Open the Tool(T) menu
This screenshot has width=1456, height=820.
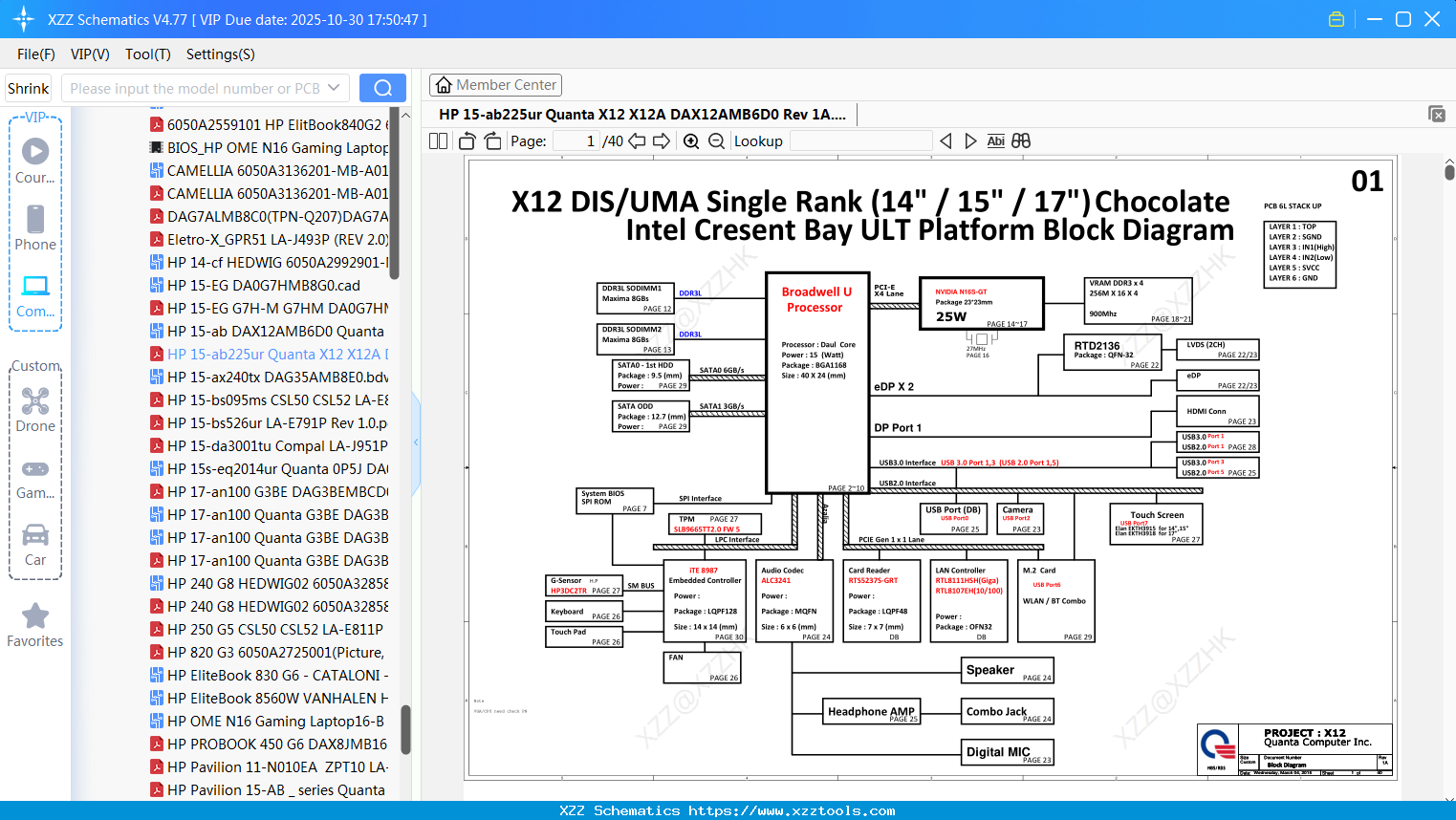[148, 54]
